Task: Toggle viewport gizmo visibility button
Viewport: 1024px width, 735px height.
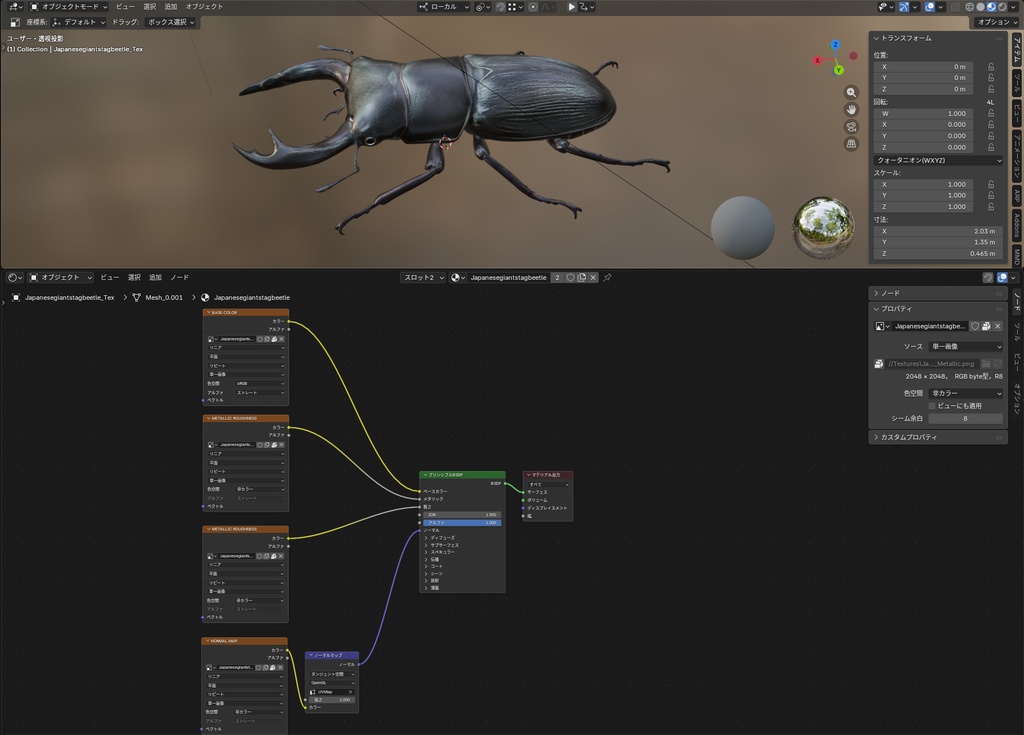Action: coord(904,7)
